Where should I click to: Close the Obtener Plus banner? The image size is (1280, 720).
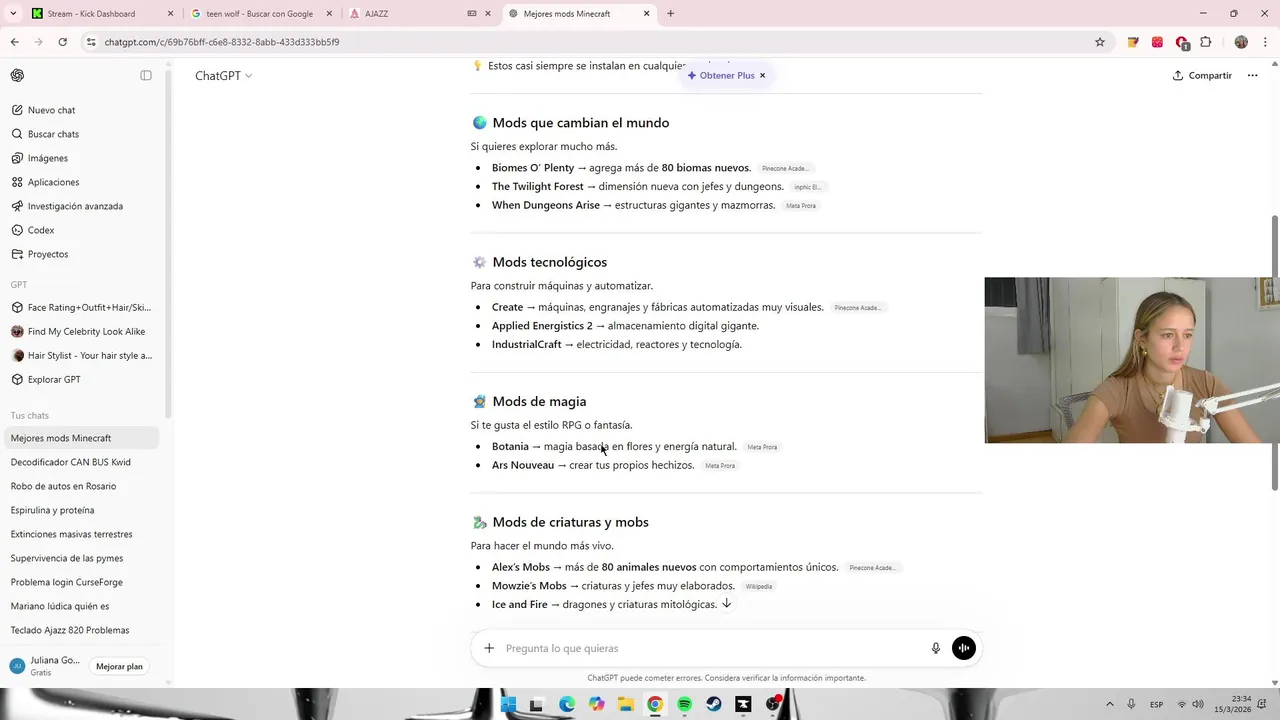point(762,76)
